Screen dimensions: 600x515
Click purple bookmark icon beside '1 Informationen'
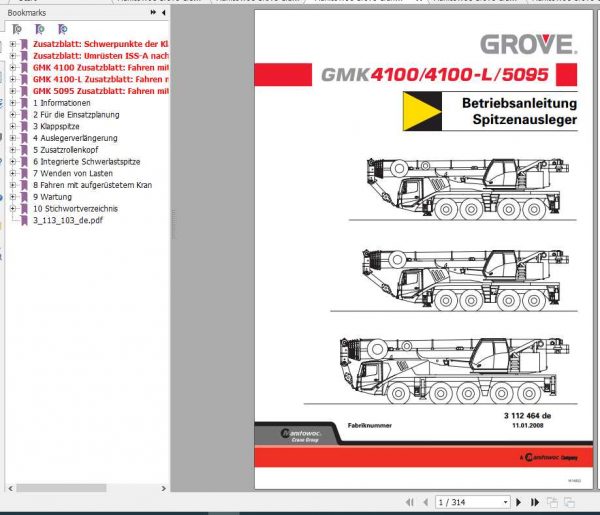pos(24,103)
